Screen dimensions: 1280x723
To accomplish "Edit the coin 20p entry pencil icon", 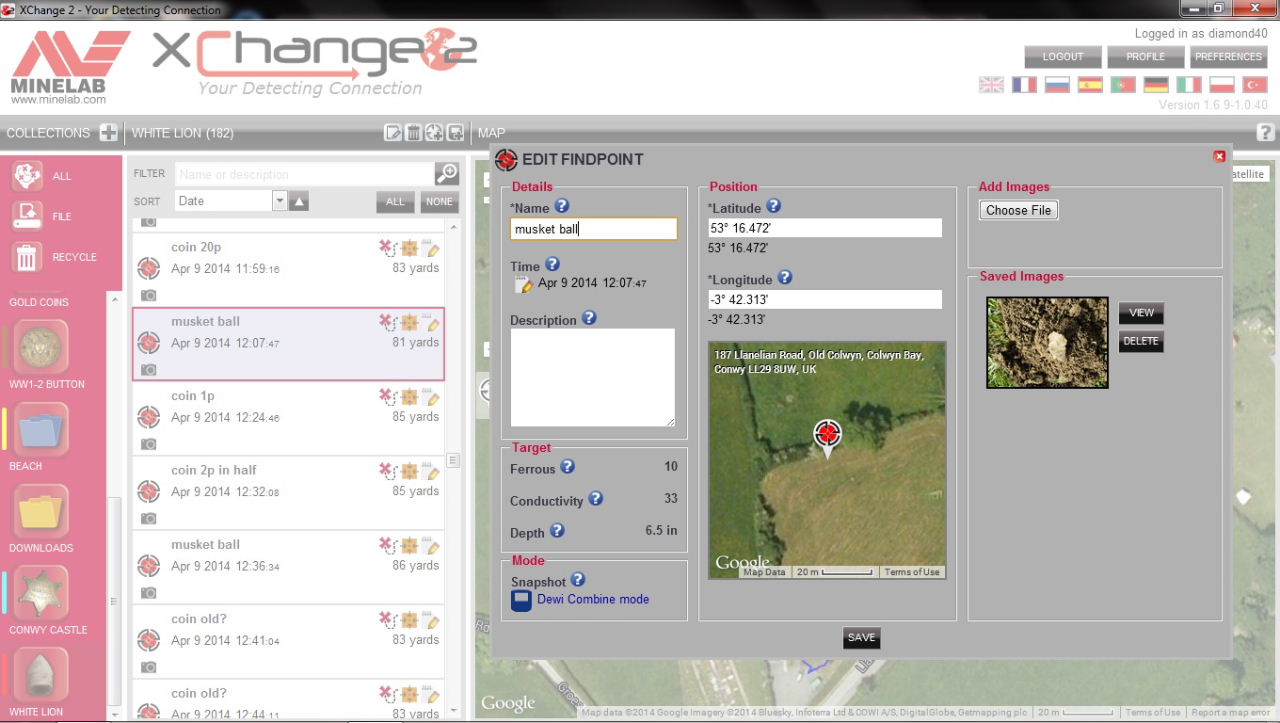I will click(431, 248).
